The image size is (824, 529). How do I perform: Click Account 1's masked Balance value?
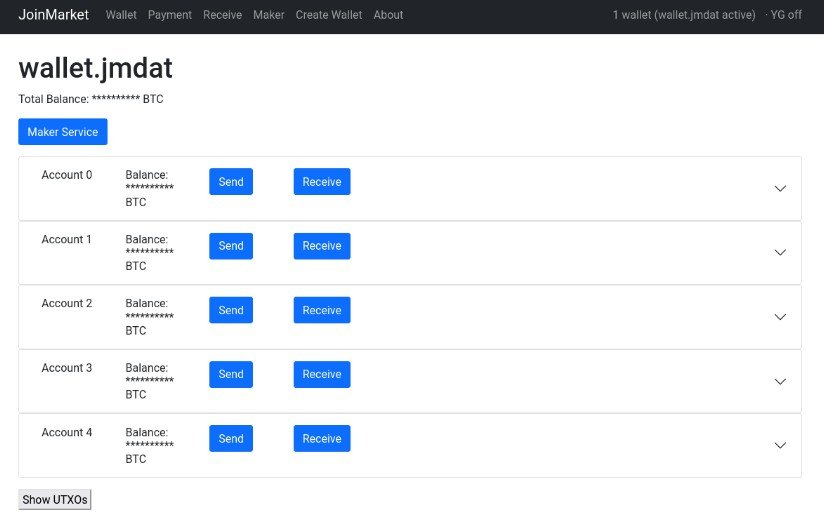[x=150, y=252]
